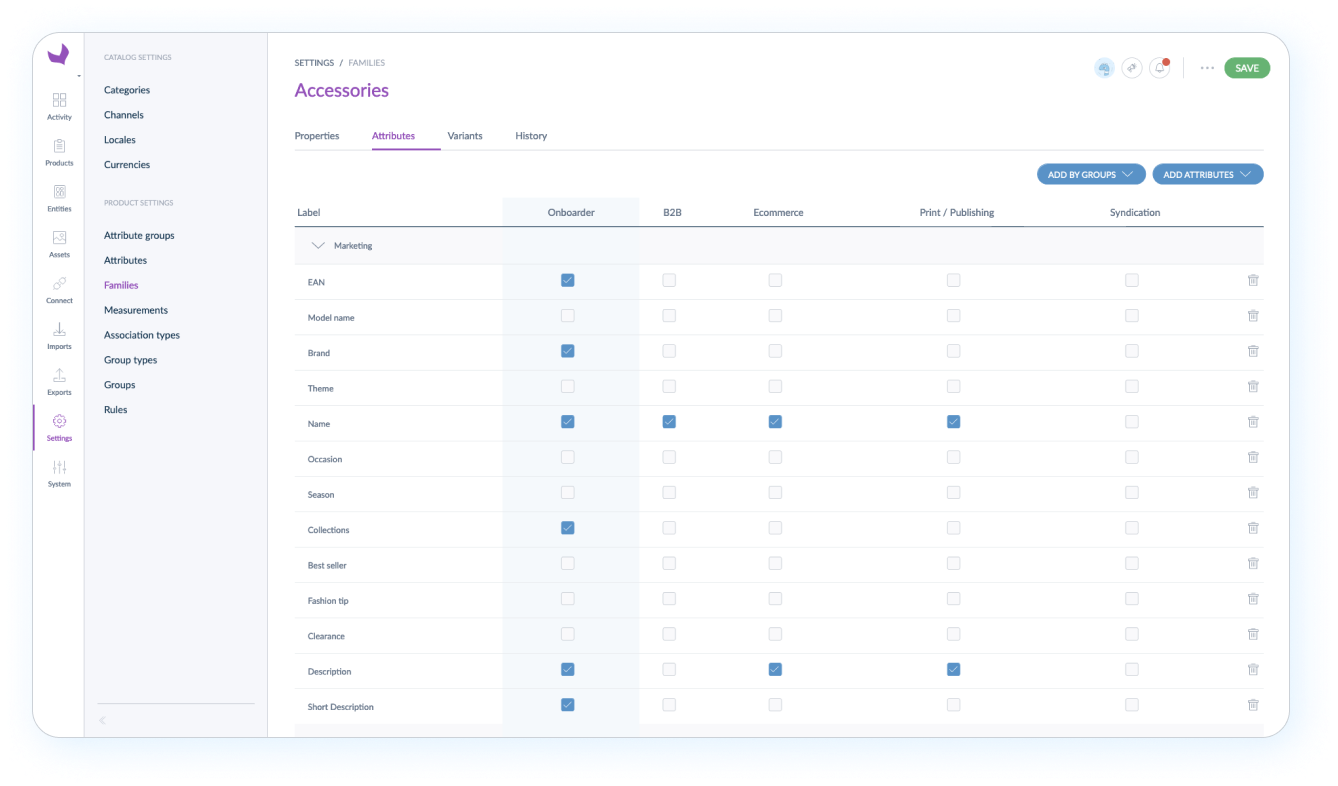Image resolution: width=1338 pixels, height=786 pixels.
Task: Collapse the left panel with the chevron
Action: [102, 720]
